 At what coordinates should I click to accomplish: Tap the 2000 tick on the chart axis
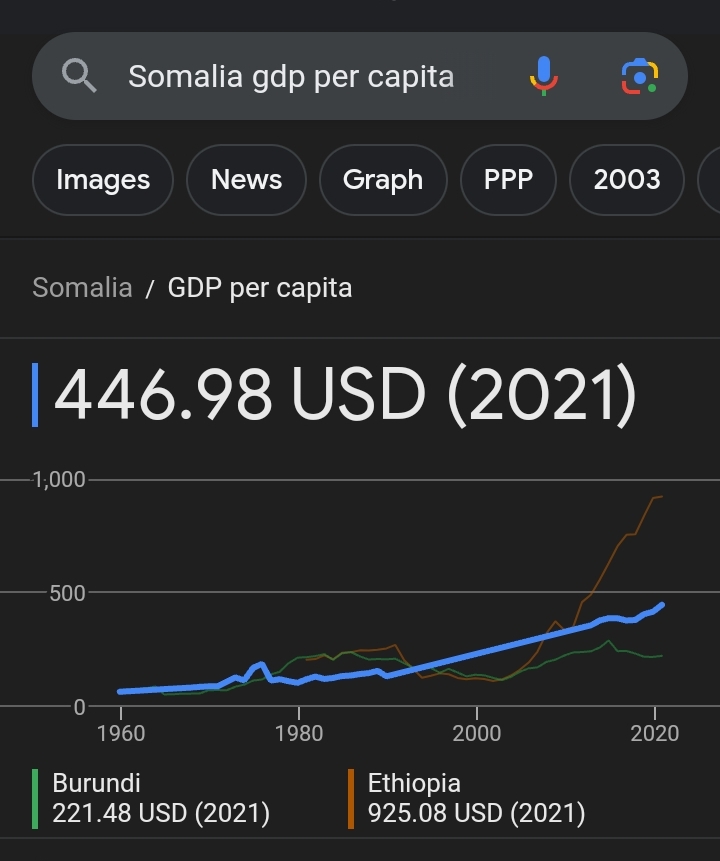(477, 733)
